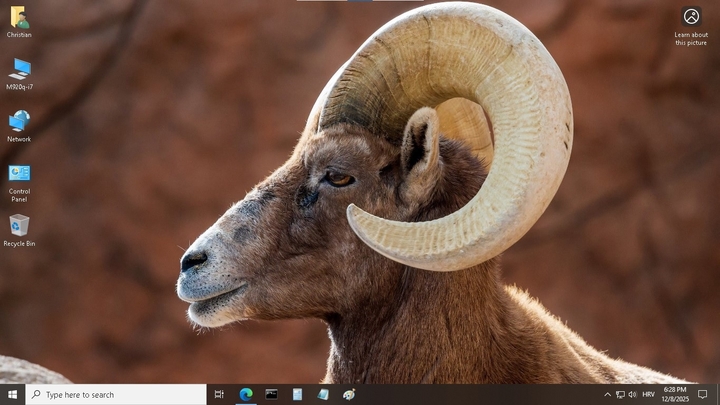720x405 pixels.
Task: Select the Recycle Bin icon
Action: [x=19, y=226]
